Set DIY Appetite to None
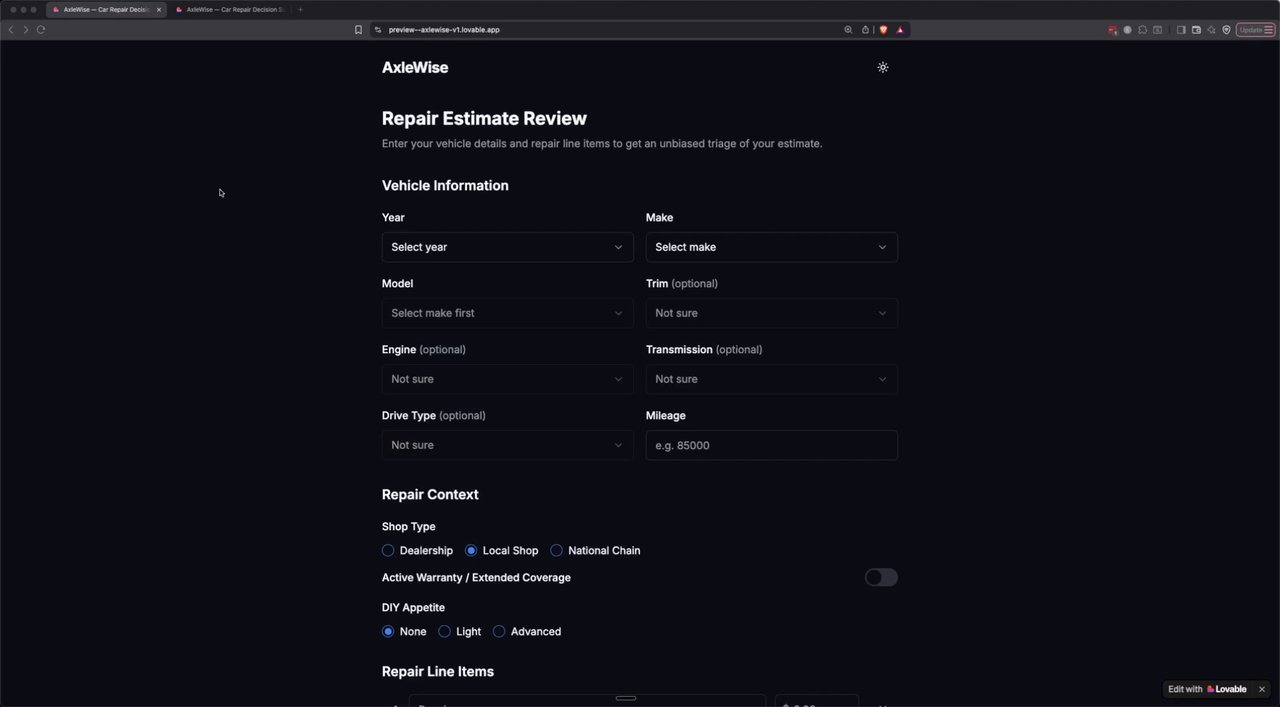The width and height of the screenshot is (1280, 707). pyautogui.click(x=404, y=632)
